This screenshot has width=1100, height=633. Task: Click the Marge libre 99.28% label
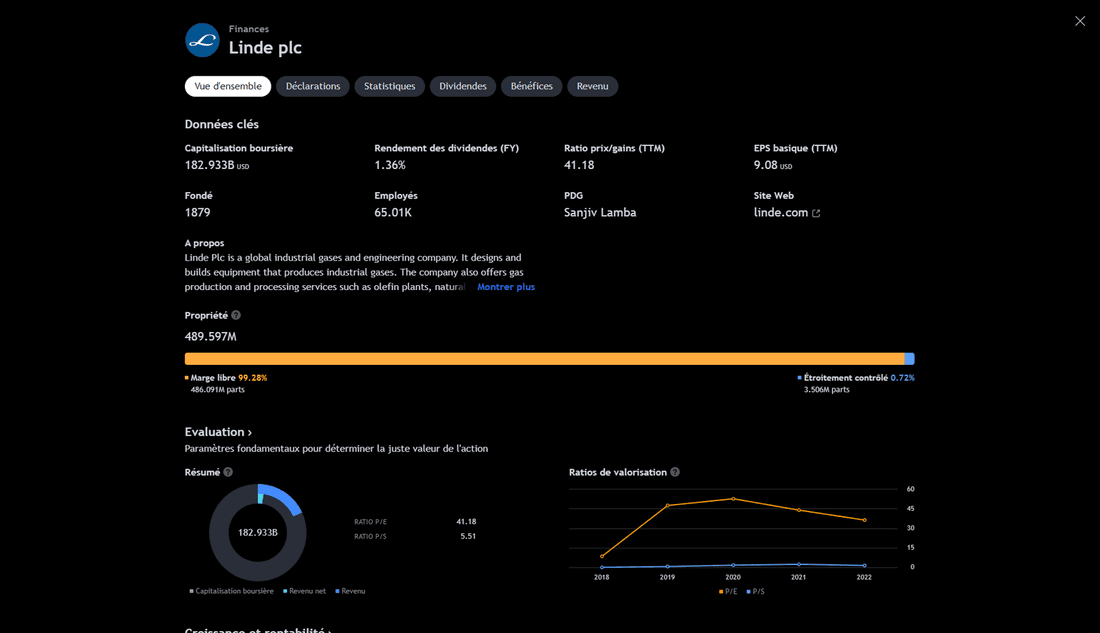(x=226, y=378)
